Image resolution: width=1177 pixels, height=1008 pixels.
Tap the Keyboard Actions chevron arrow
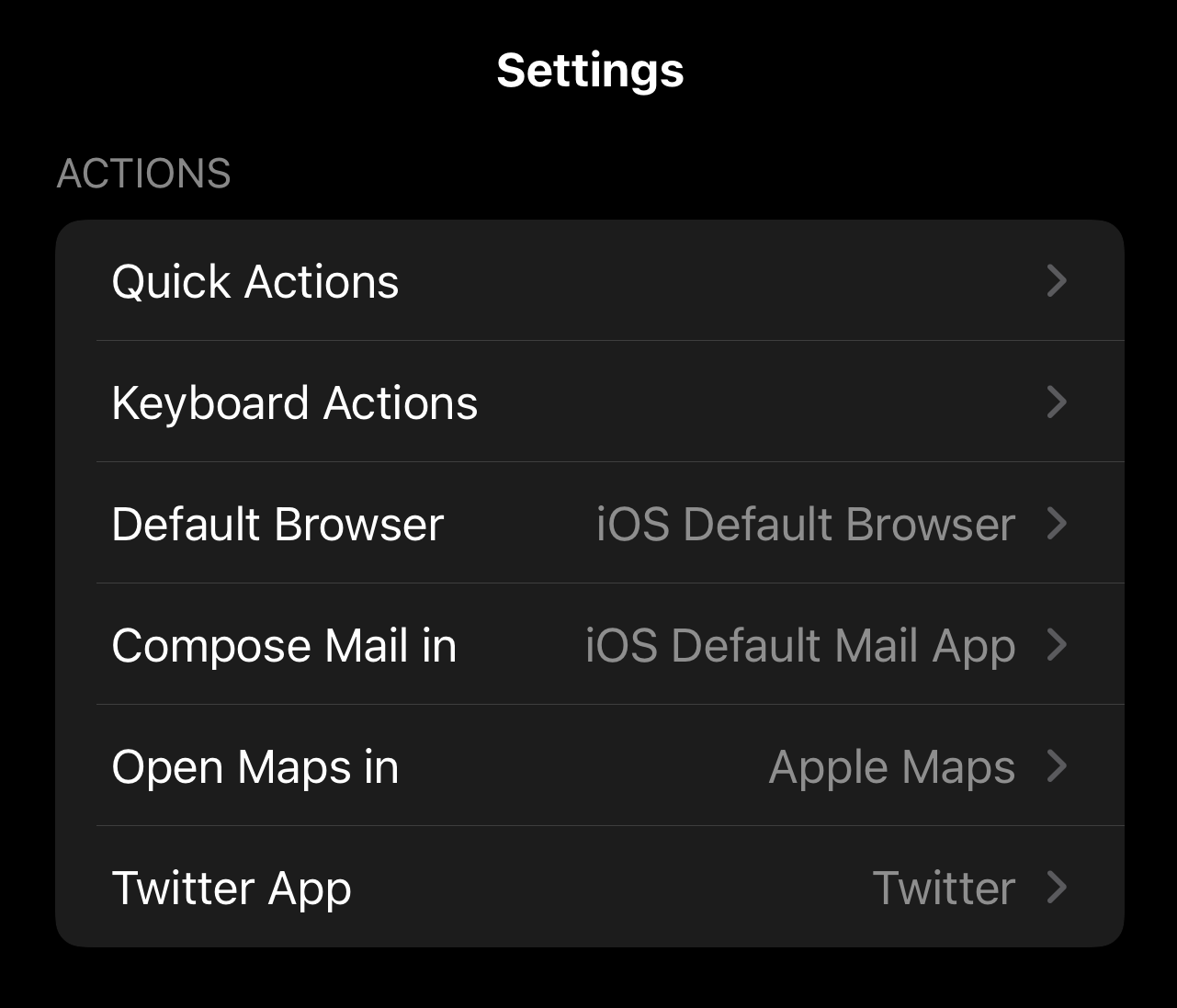(x=1057, y=402)
